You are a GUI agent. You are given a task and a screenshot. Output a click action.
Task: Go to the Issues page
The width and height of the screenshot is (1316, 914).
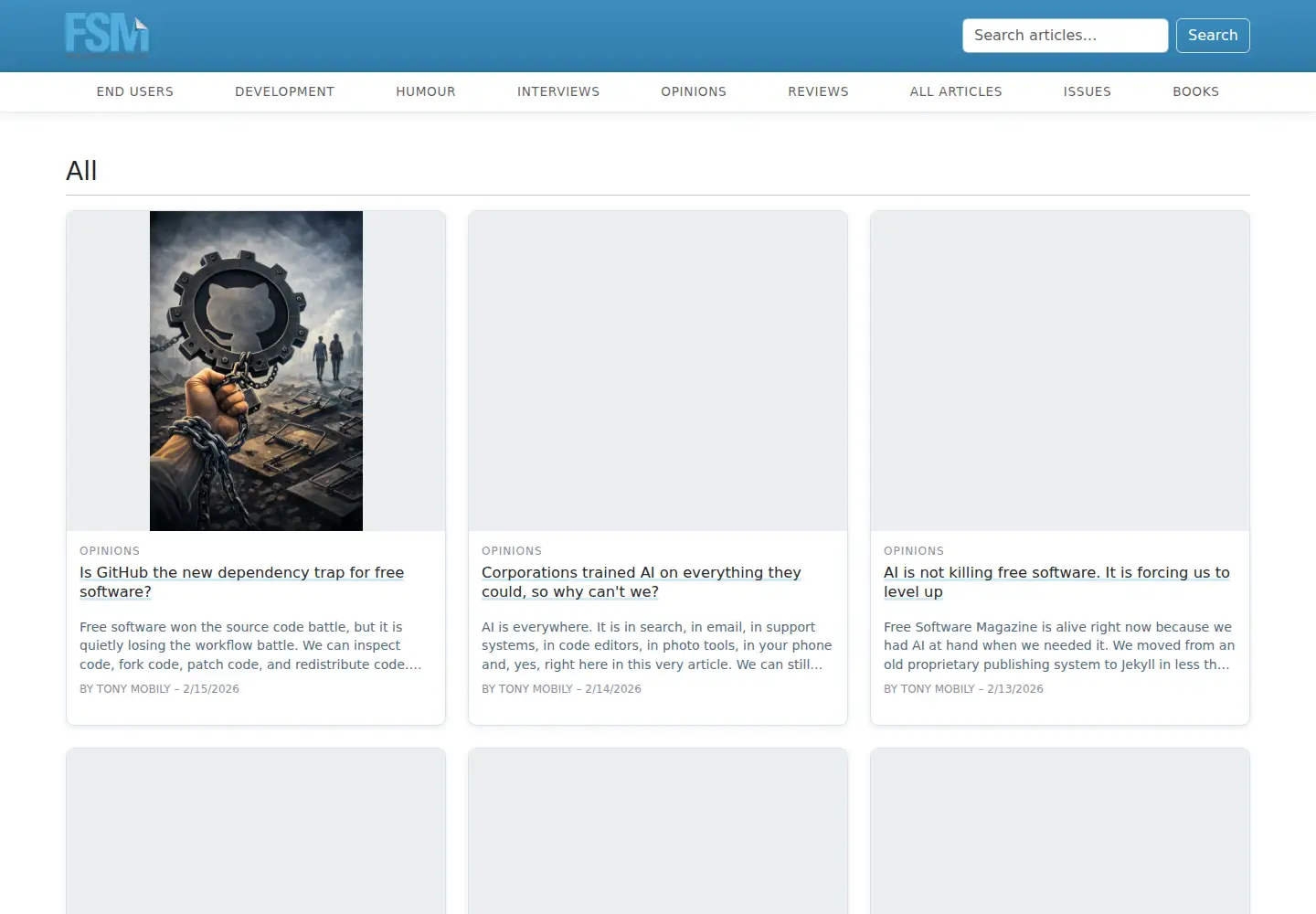click(1088, 91)
